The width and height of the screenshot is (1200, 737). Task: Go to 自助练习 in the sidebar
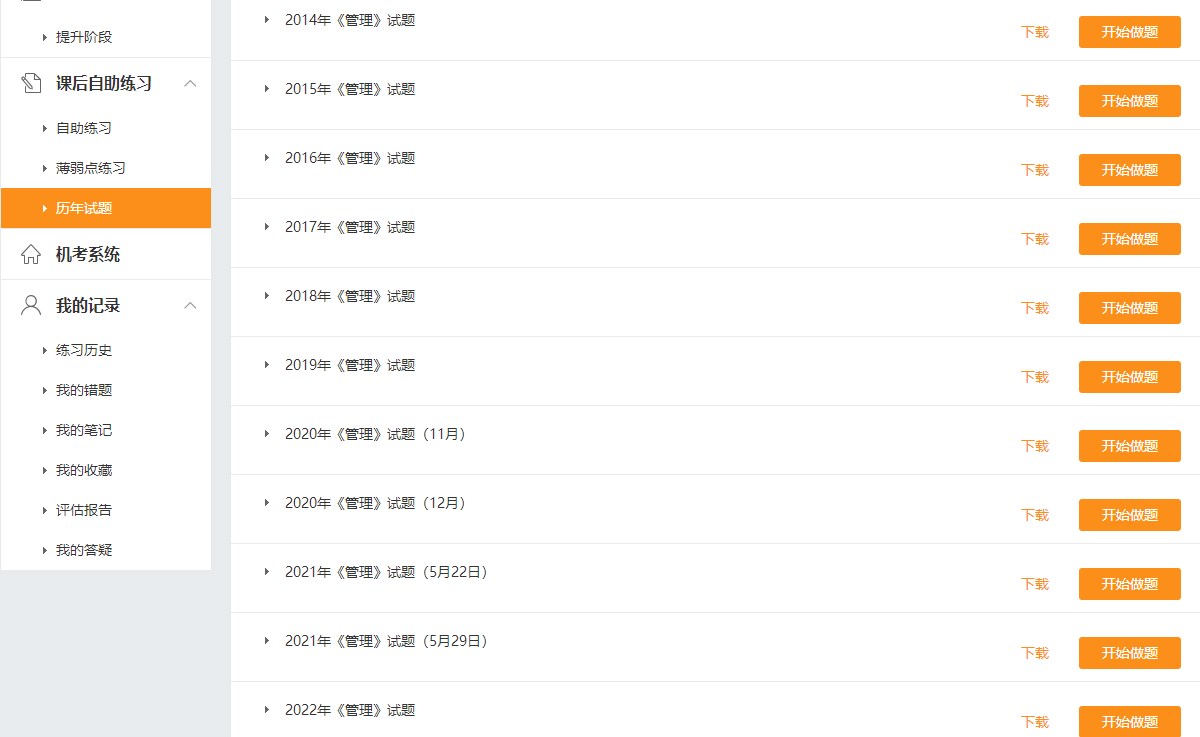pos(84,128)
